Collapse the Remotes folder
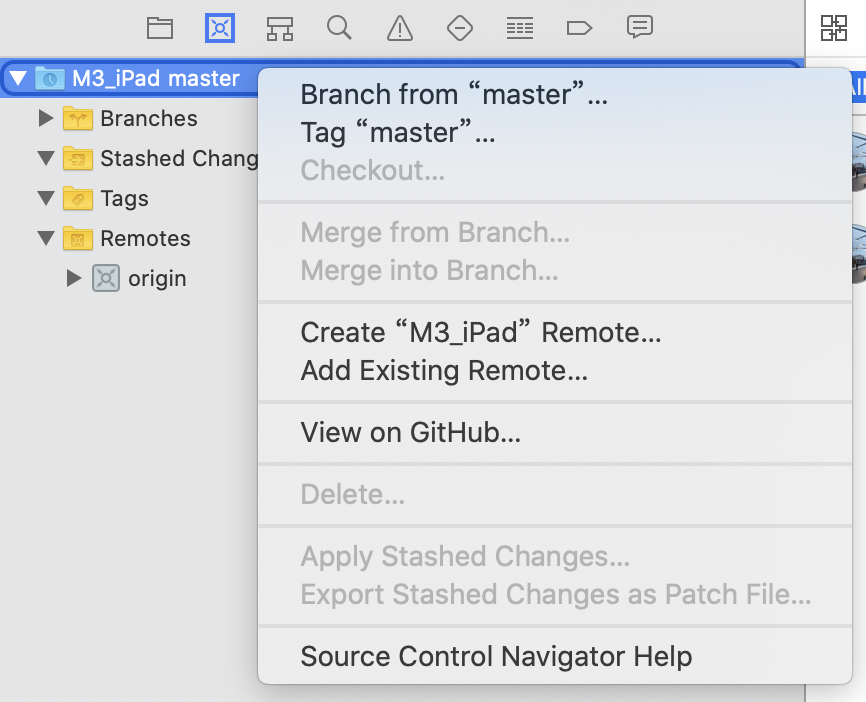Screen dimensions: 866x702 tap(46, 238)
